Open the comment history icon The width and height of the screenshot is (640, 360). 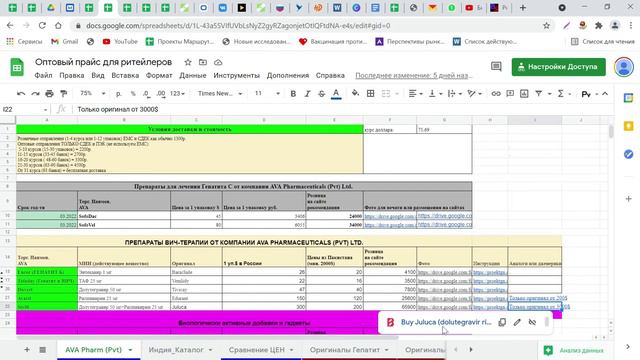(496, 67)
